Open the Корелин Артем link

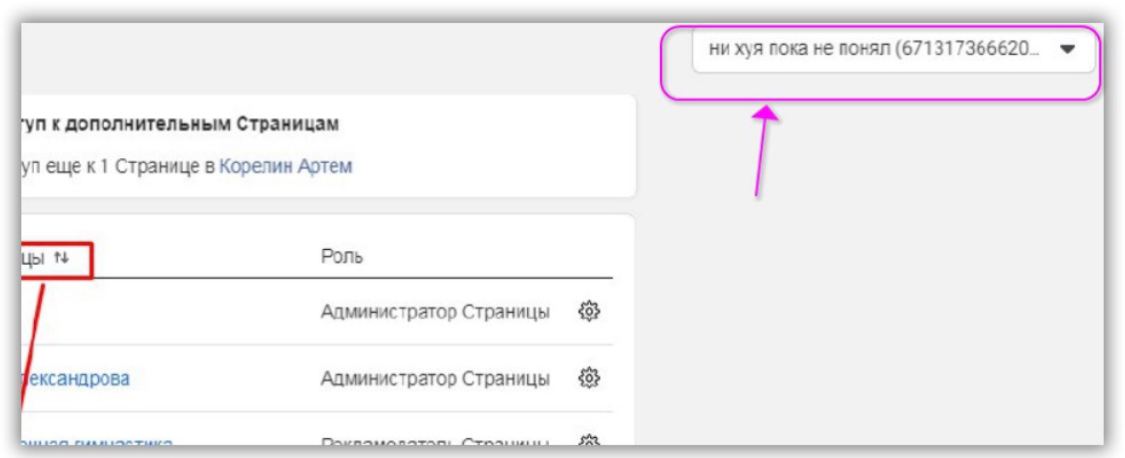pyautogui.click(x=286, y=167)
